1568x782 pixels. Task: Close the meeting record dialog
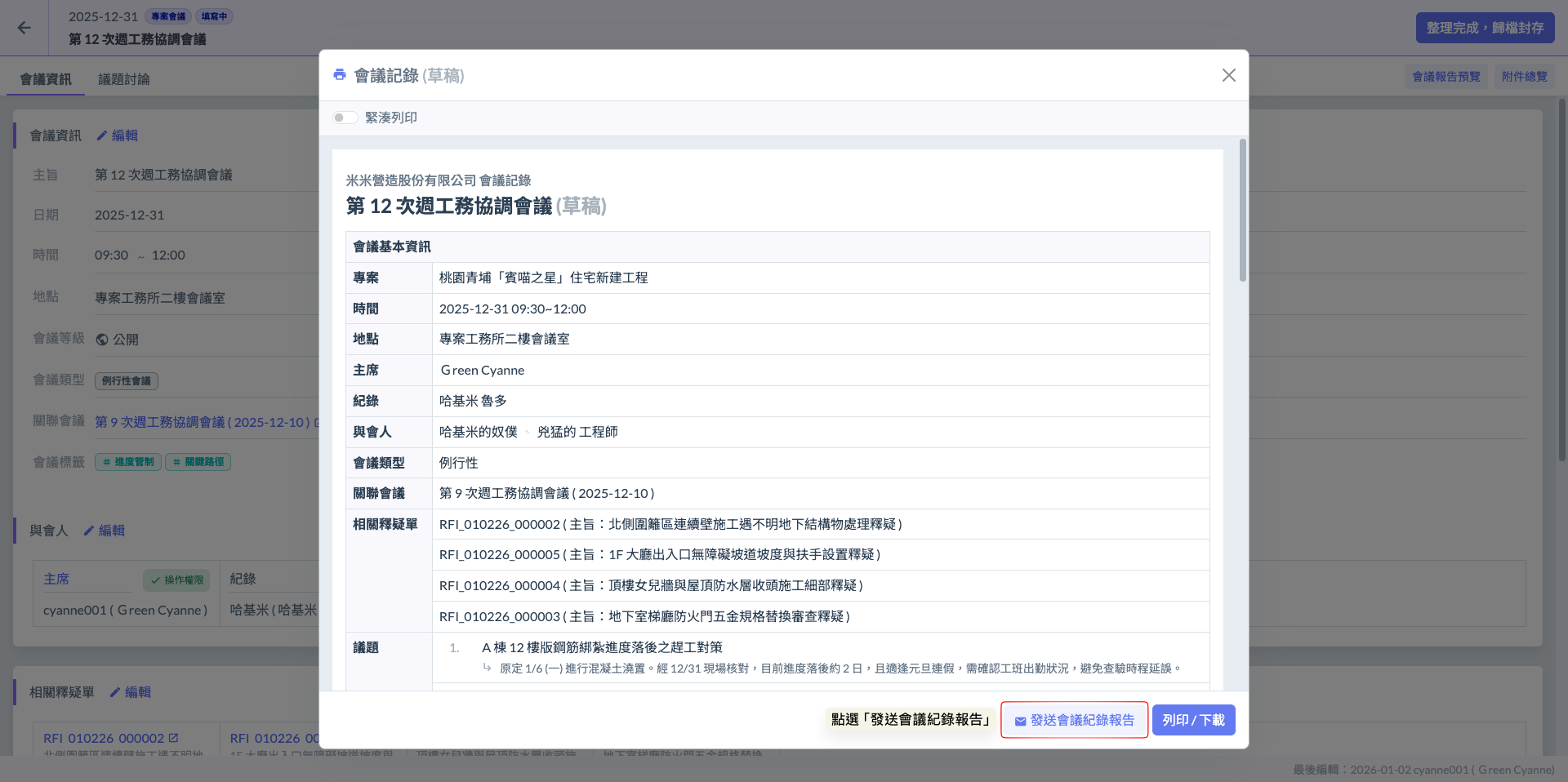[1228, 75]
